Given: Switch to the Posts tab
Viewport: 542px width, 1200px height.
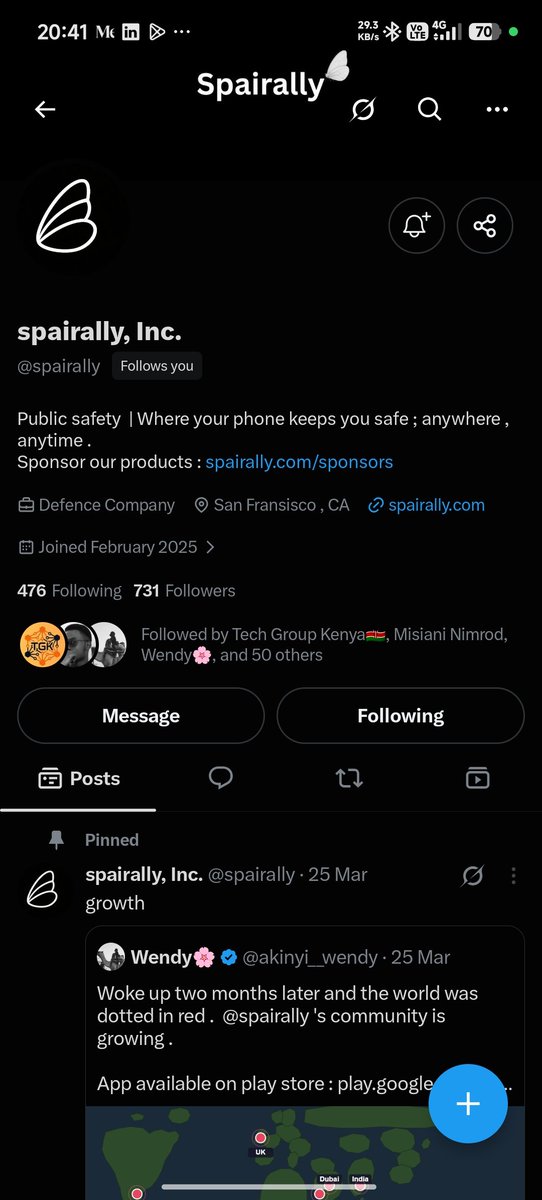Looking at the screenshot, I should point(78,778).
